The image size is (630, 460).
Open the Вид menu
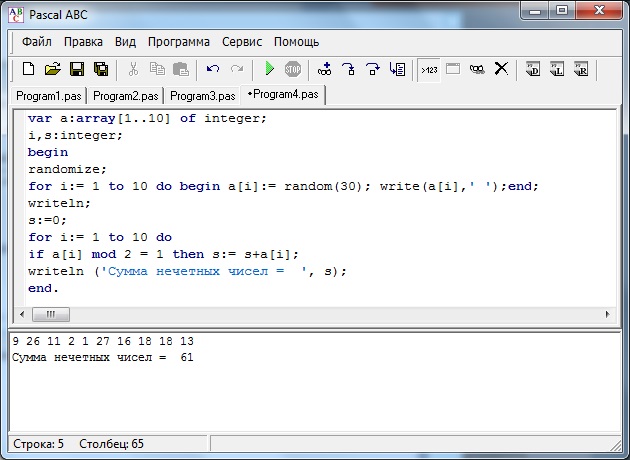125,42
